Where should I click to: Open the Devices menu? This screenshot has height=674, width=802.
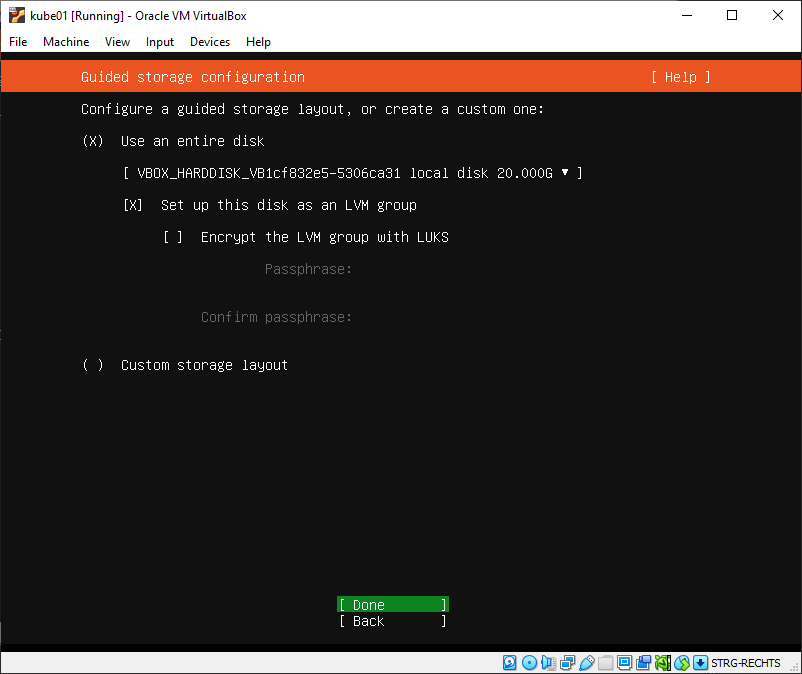[210, 42]
